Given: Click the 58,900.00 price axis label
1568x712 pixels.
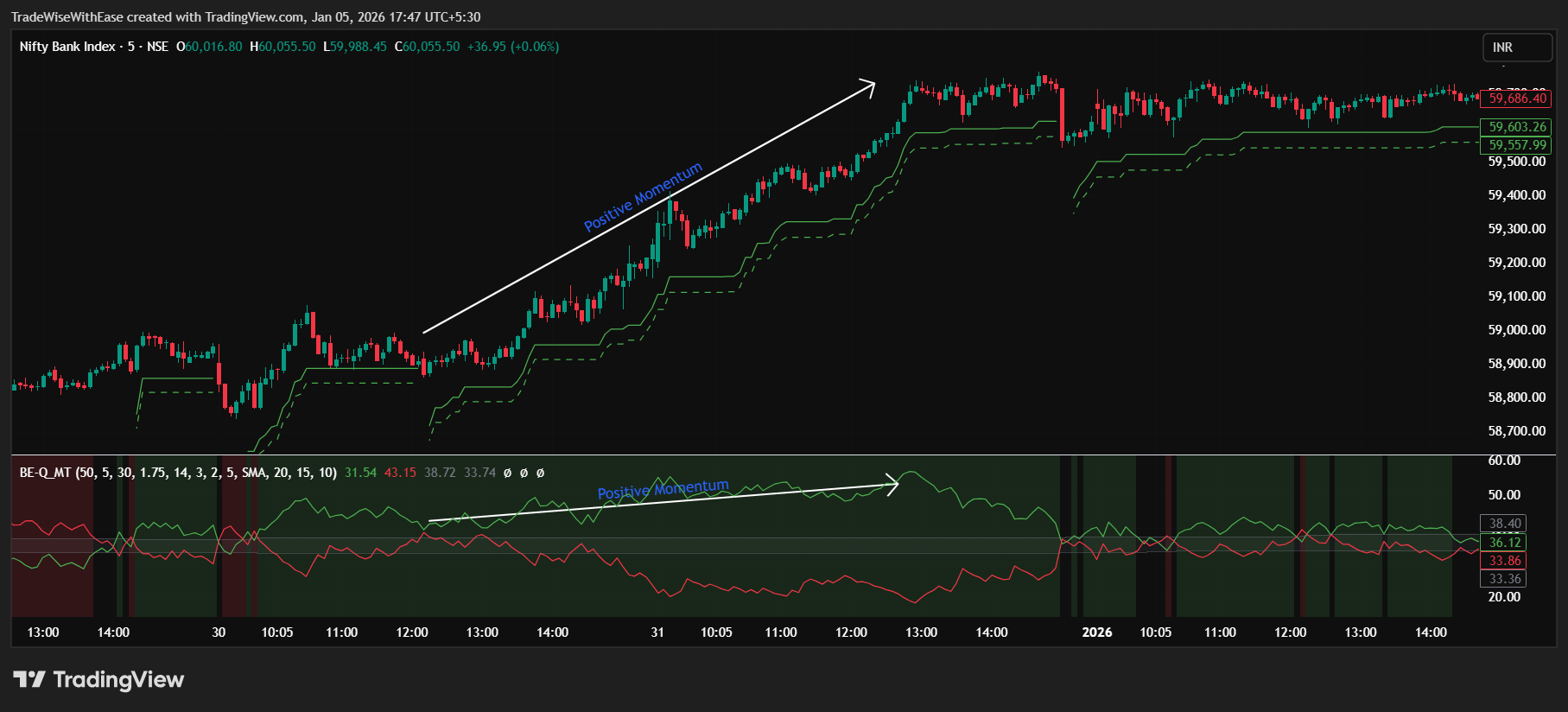Looking at the screenshot, I should click(x=1517, y=364).
